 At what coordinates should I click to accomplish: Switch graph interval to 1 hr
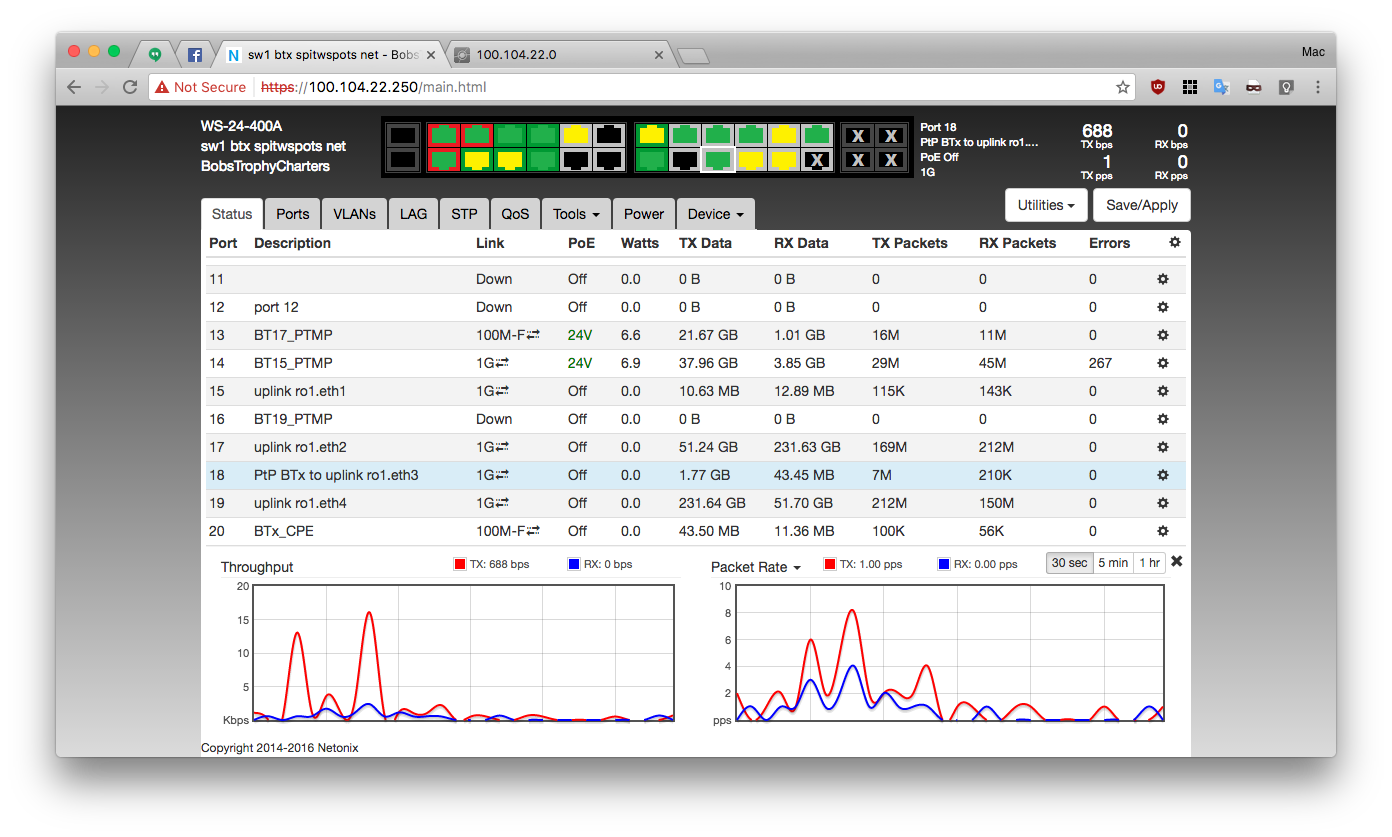(1149, 563)
